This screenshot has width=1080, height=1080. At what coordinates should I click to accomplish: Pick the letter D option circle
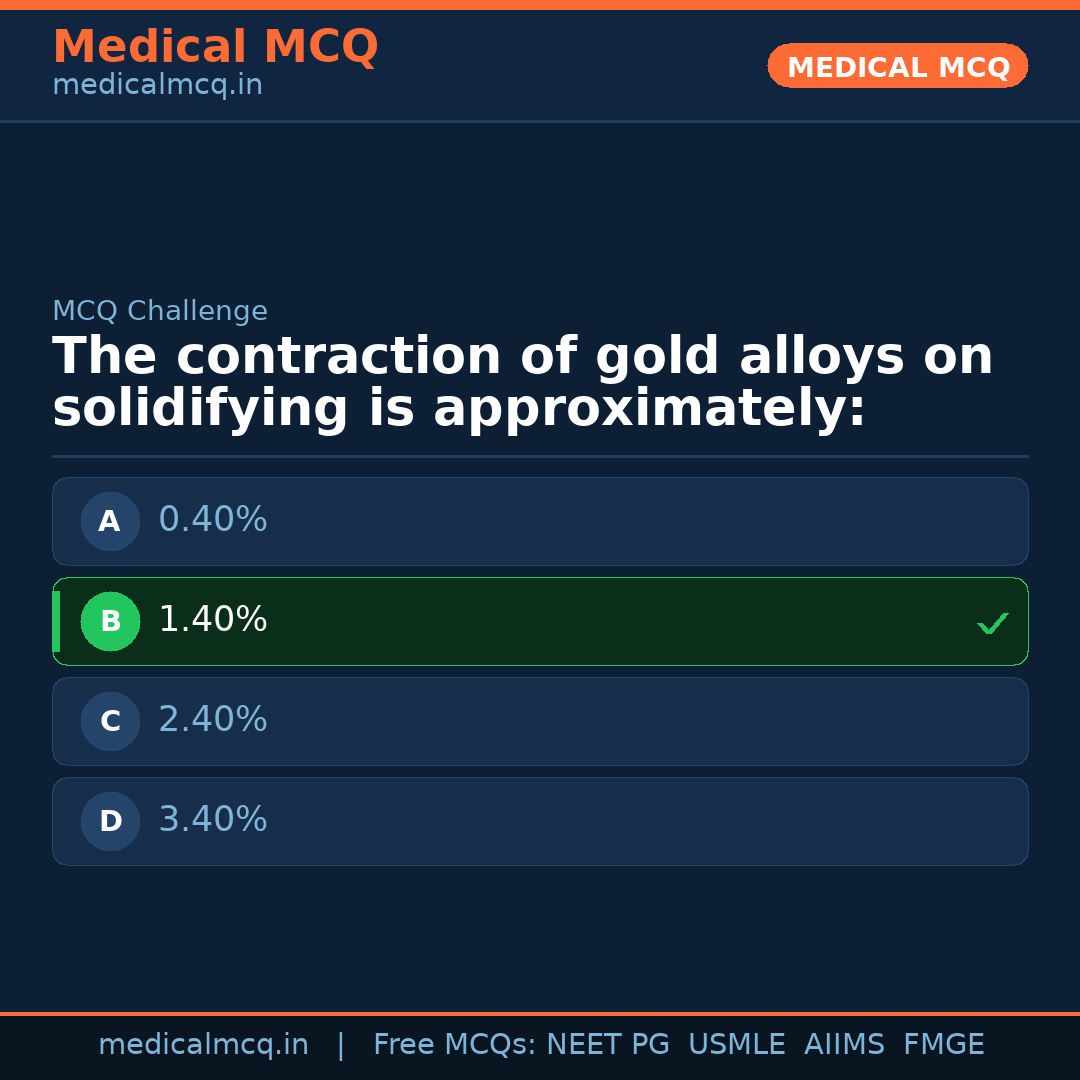tap(110, 821)
